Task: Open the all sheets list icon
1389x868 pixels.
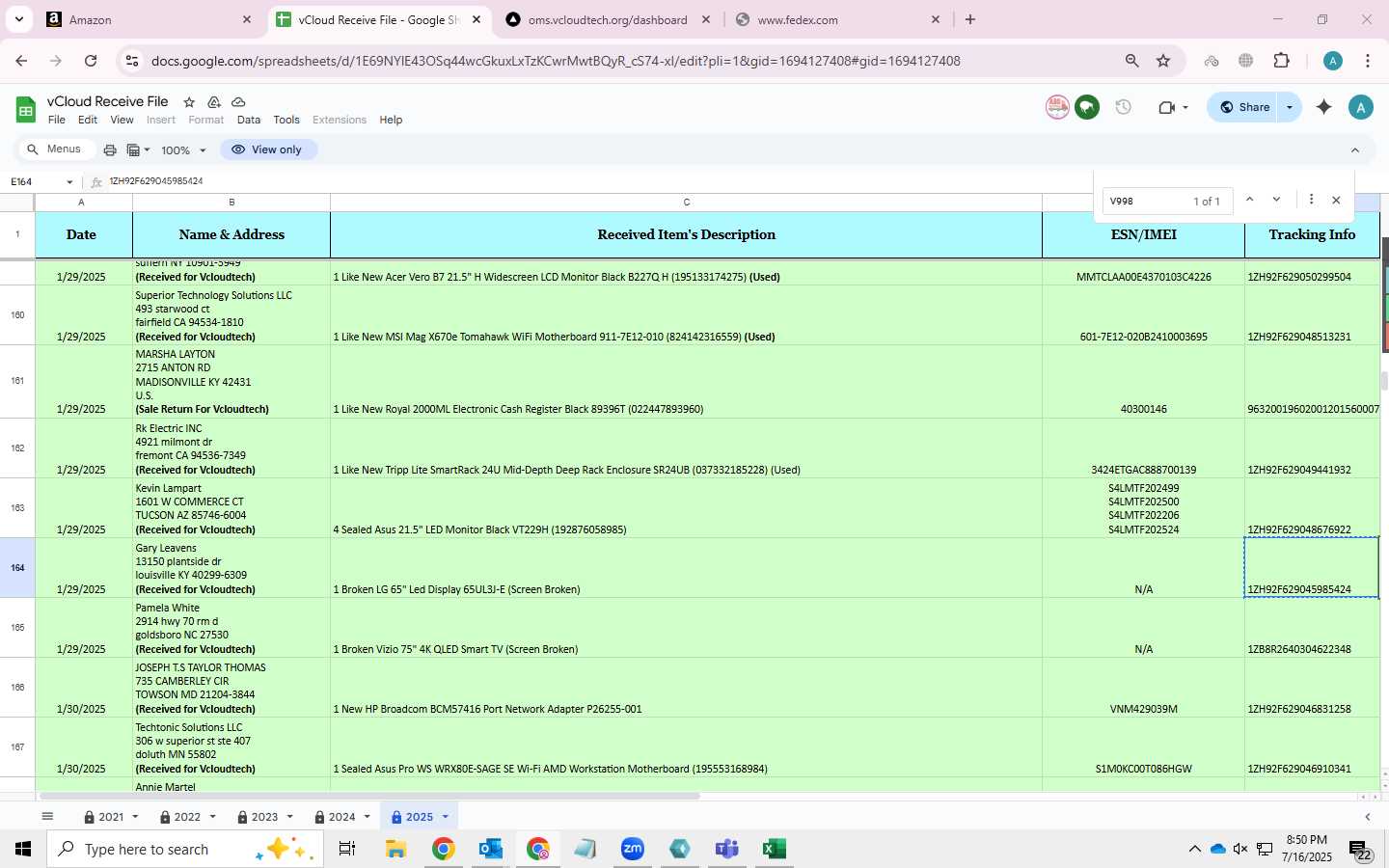Action: [x=47, y=816]
